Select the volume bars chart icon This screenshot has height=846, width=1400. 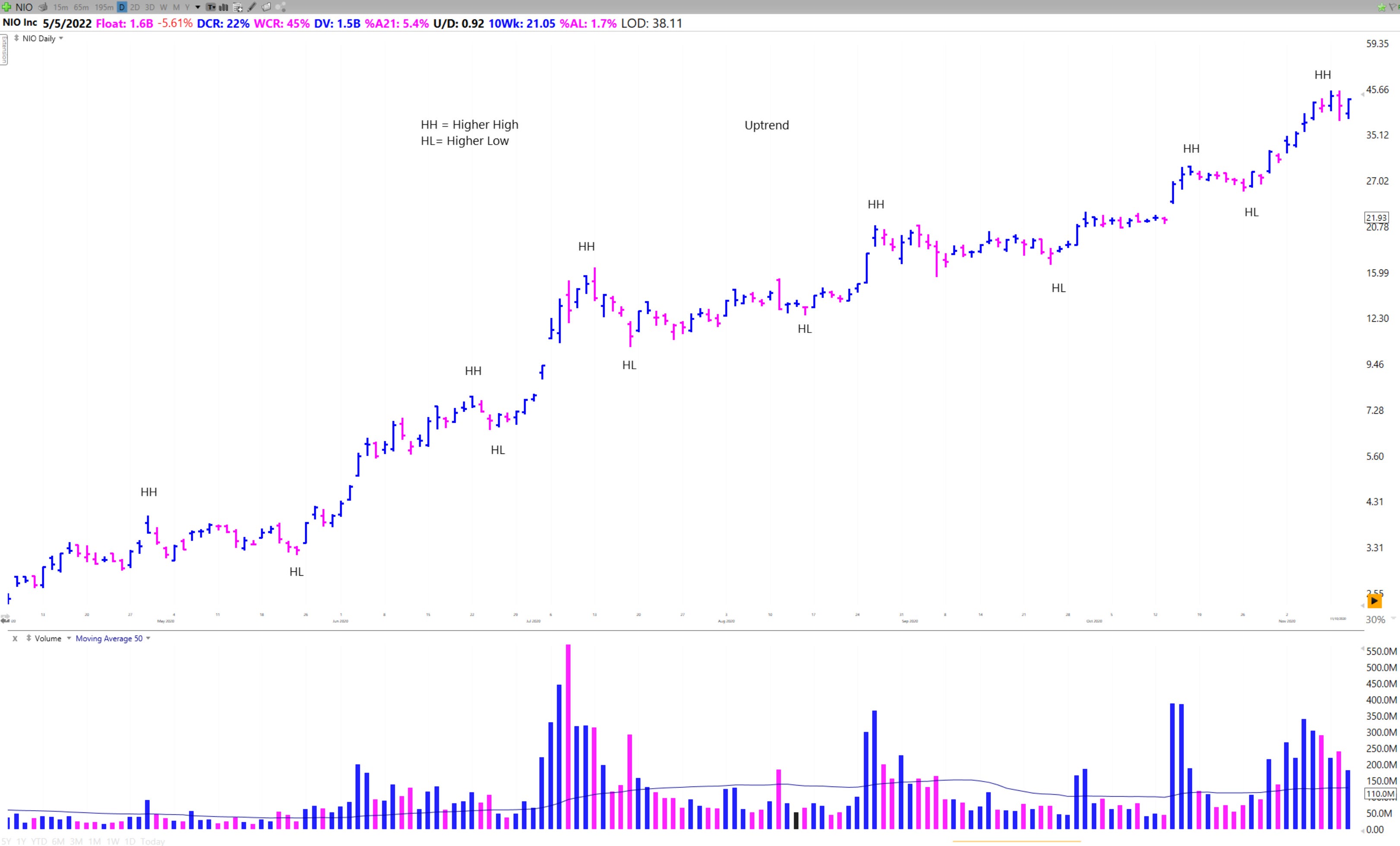click(x=224, y=7)
